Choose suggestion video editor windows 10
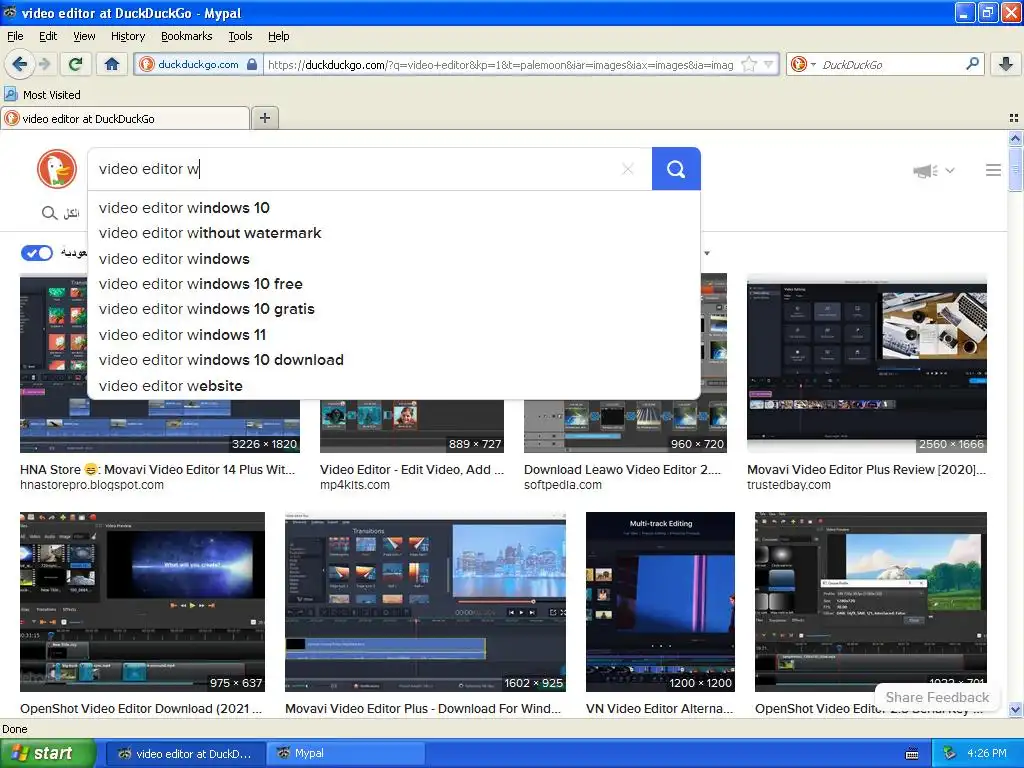 [394, 208]
